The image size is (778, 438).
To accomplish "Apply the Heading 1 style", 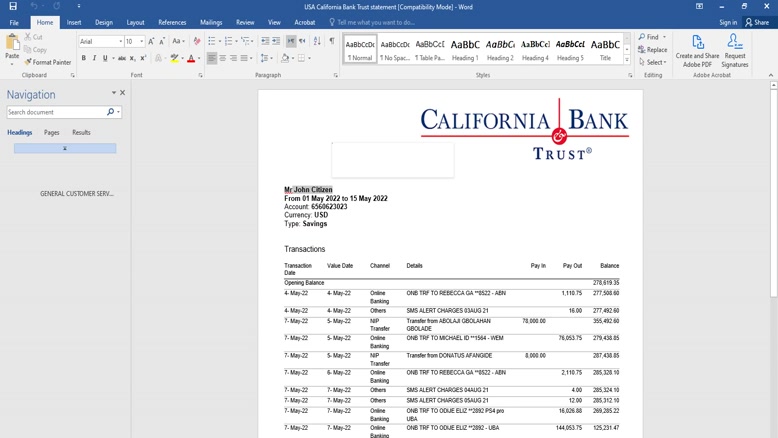I will (465, 49).
